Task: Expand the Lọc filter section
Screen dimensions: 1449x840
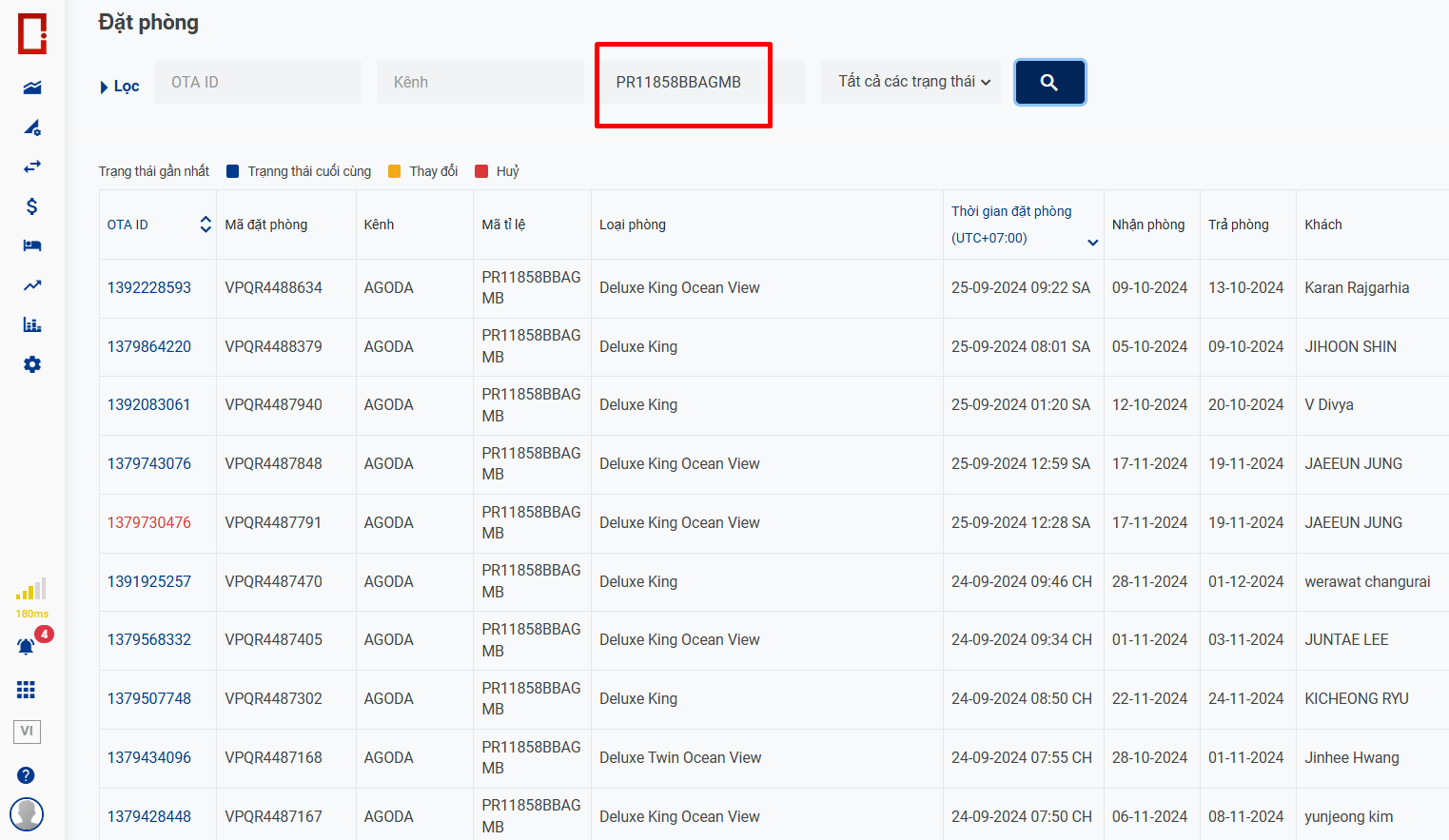Action: point(119,87)
